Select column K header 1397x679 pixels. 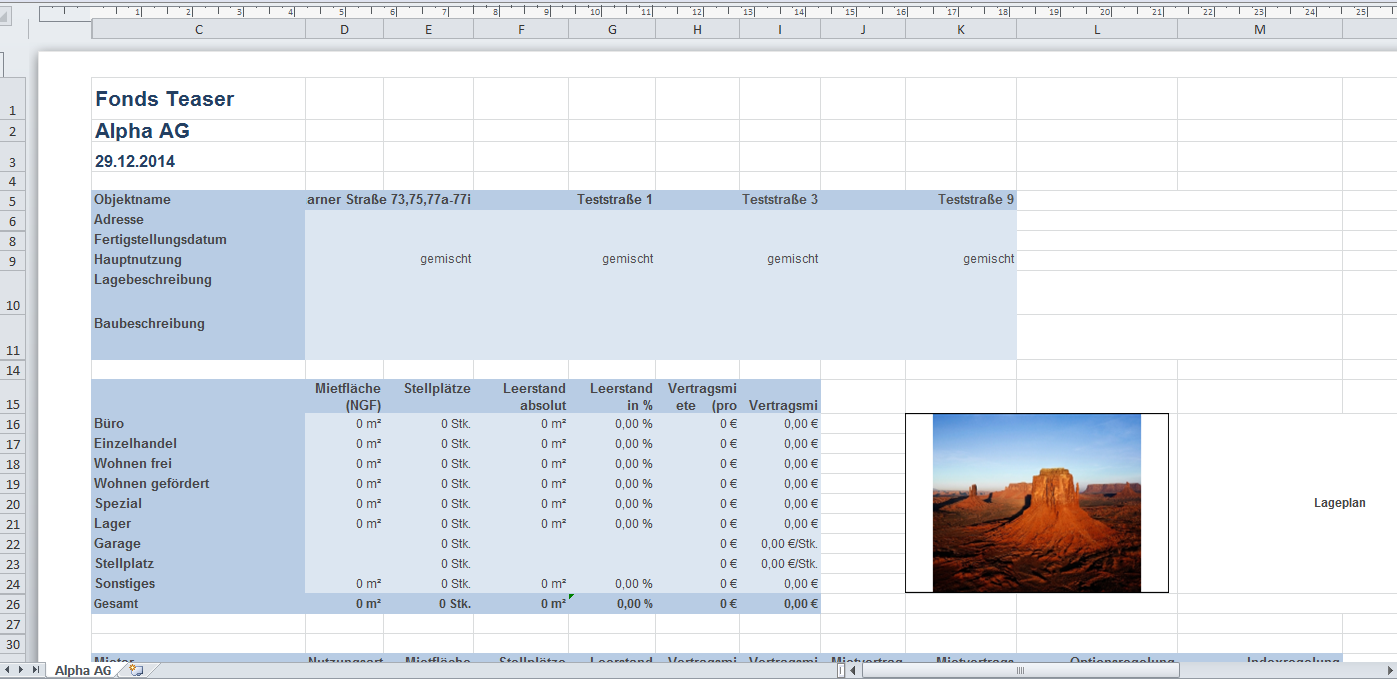pos(961,30)
